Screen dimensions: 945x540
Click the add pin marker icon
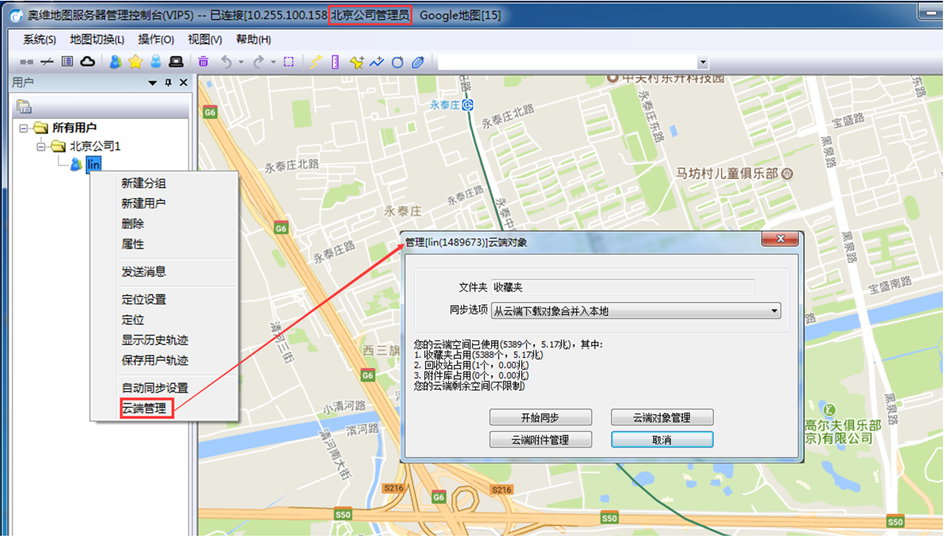pyautogui.click(x=356, y=62)
